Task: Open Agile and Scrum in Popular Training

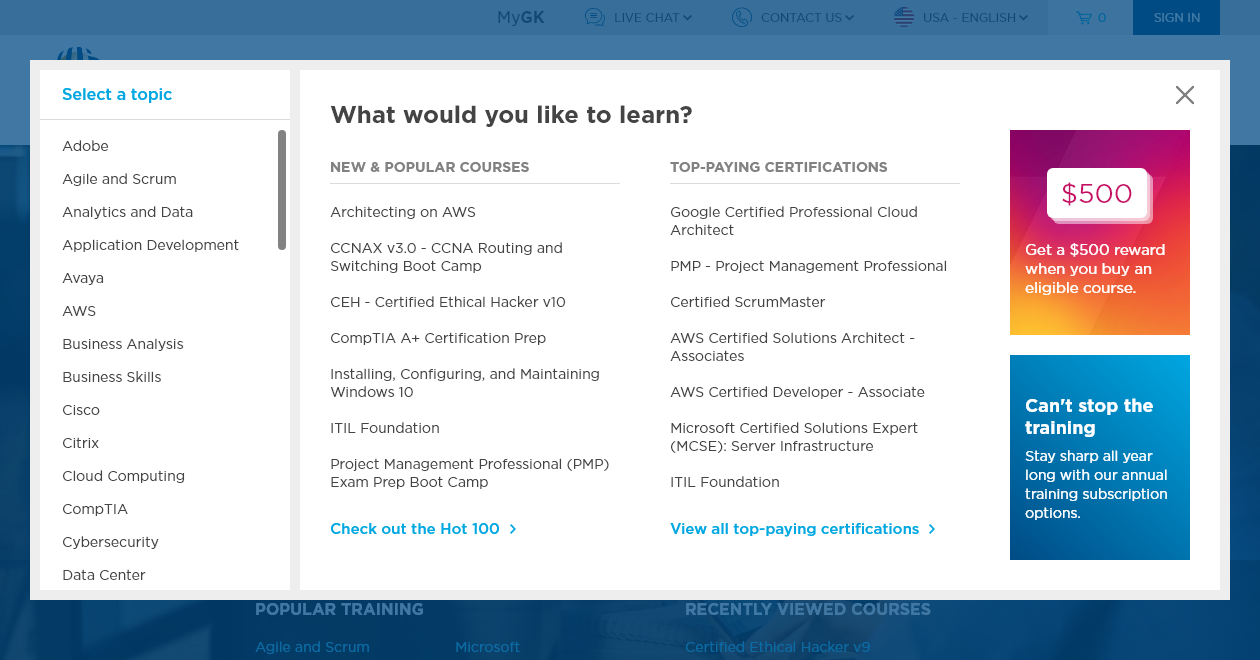Action: click(312, 647)
